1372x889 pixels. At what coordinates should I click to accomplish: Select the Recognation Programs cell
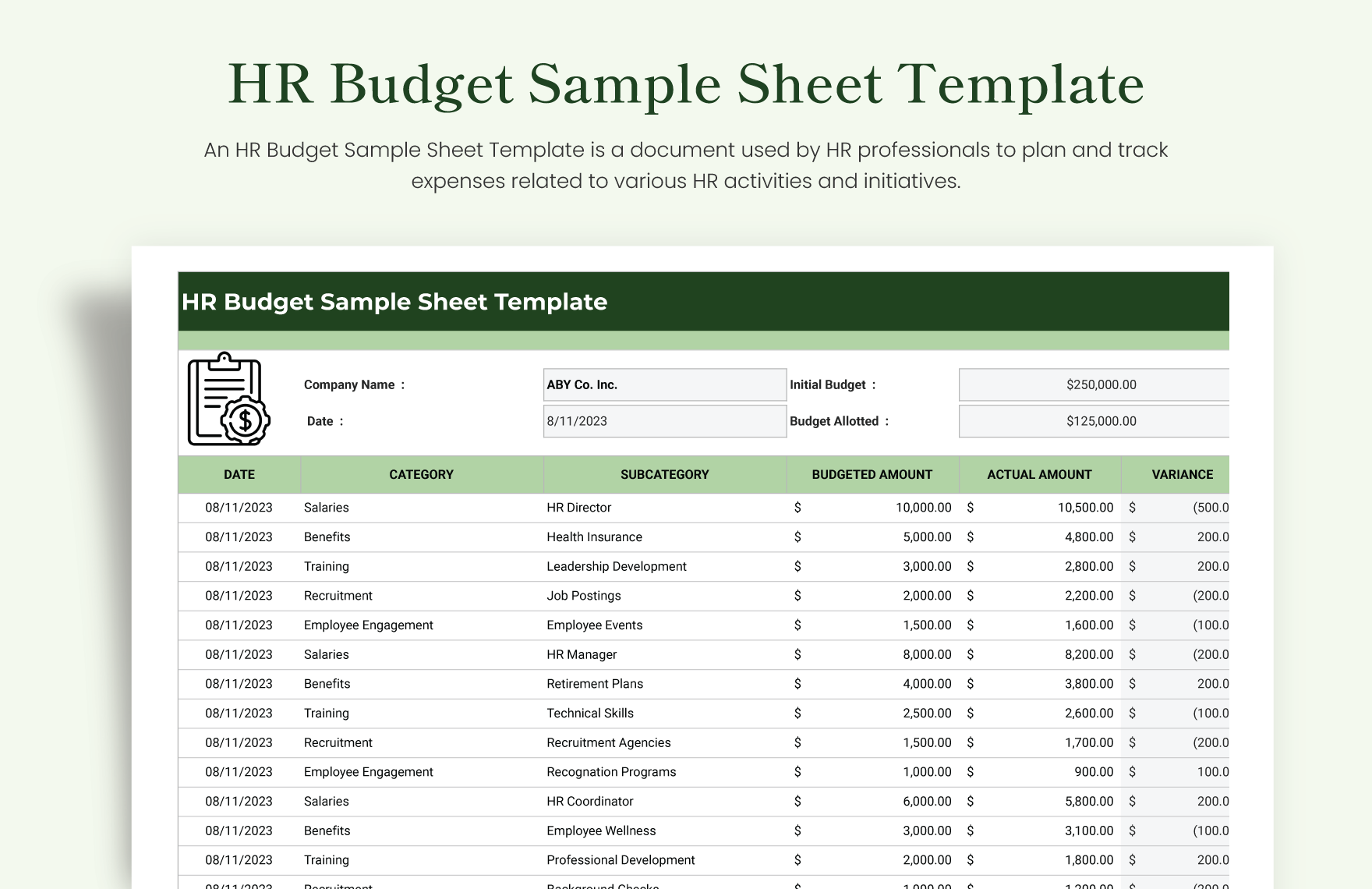coord(665,772)
